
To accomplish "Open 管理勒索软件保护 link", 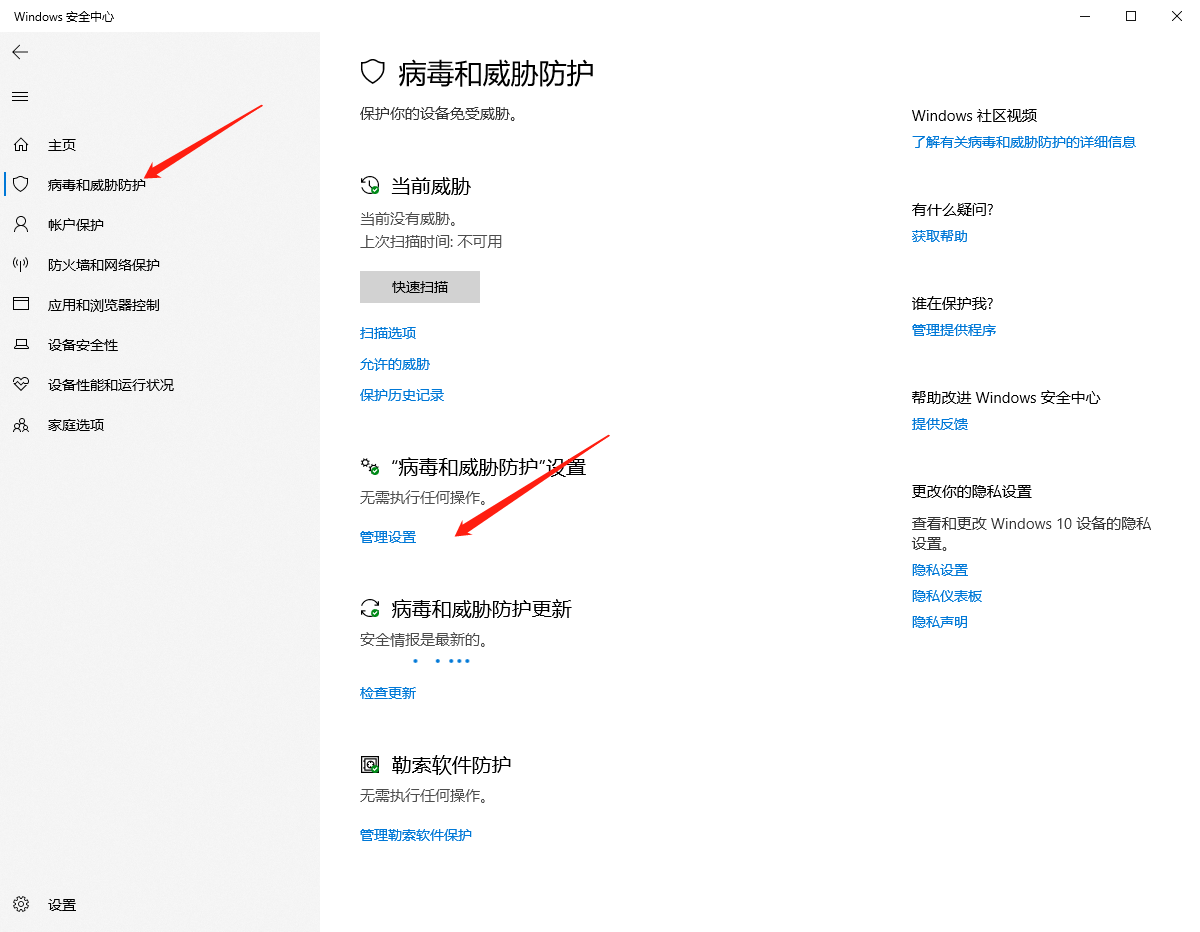I will pos(416,835).
